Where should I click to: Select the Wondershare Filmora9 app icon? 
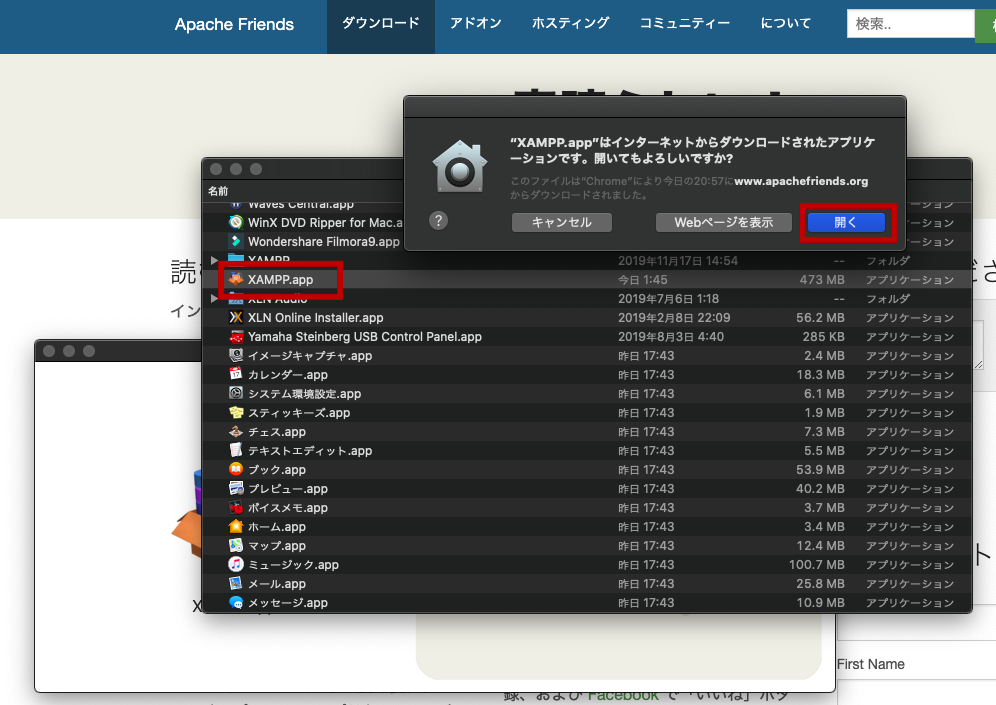pyautogui.click(x=236, y=241)
